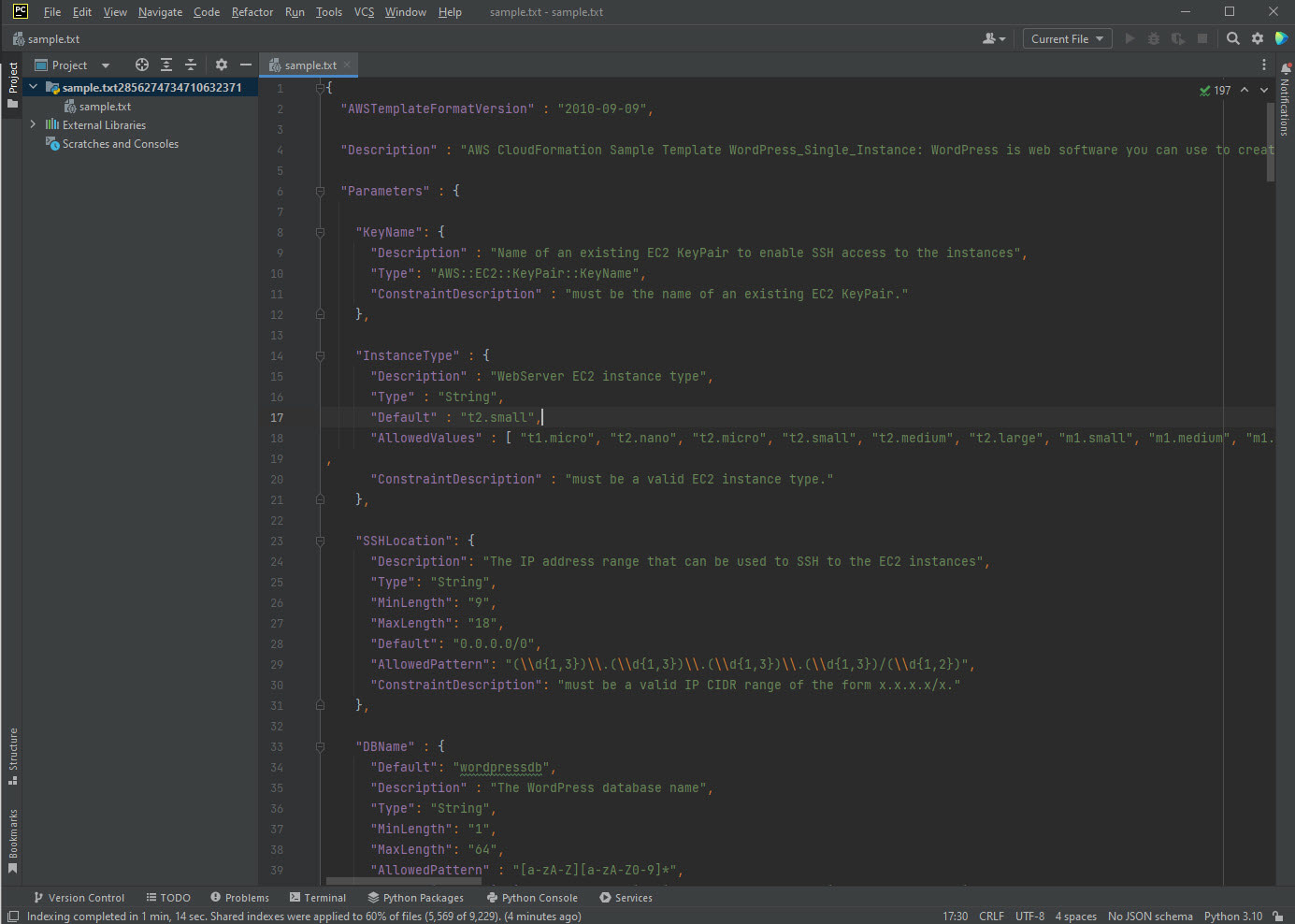Click the No JSON schema status widget
Viewport: 1295px width, 924px height.
(1150, 917)
